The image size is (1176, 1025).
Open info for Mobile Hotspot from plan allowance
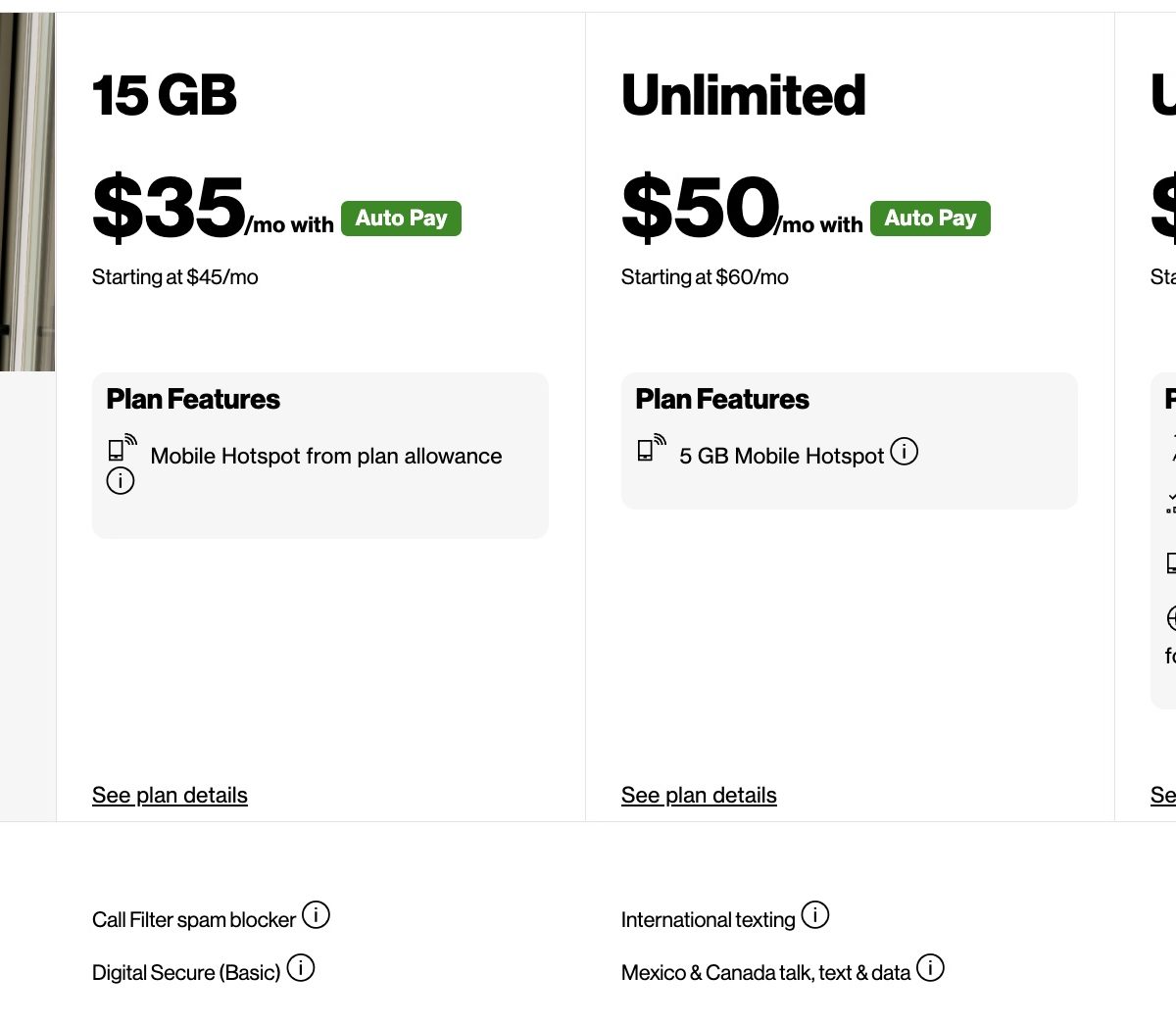coord(121,481)
